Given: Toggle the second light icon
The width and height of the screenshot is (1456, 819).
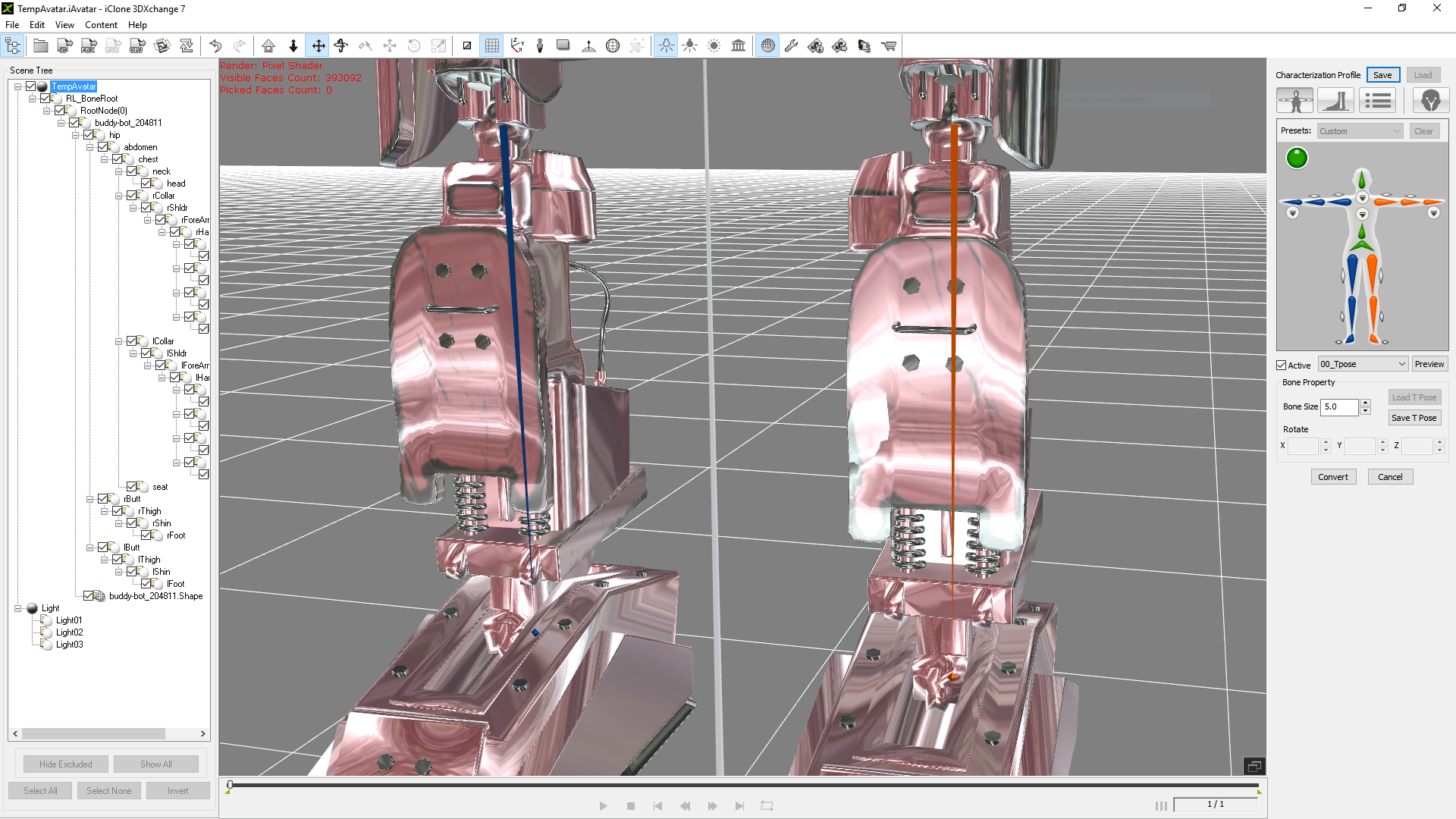Looking at the screenshot, I should (690, 46).
